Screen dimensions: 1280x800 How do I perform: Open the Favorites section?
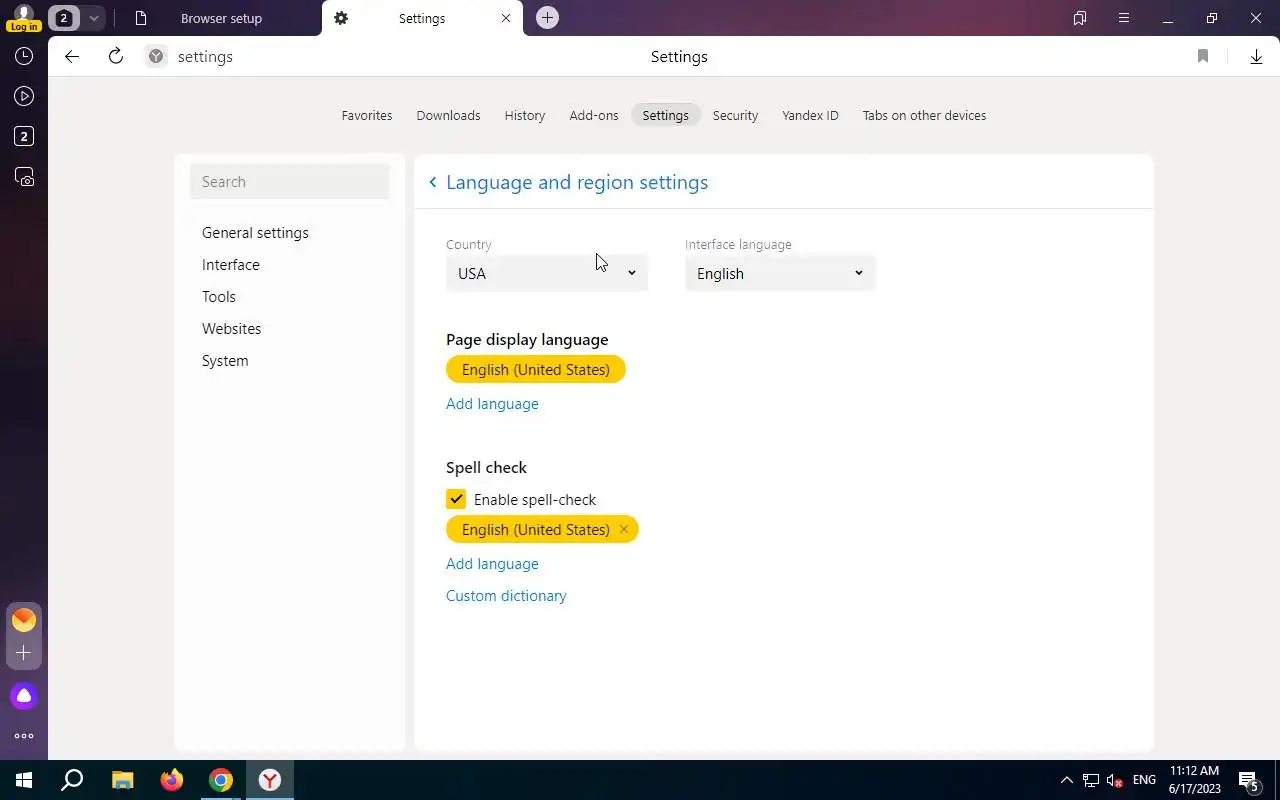(x=367, y=116)
